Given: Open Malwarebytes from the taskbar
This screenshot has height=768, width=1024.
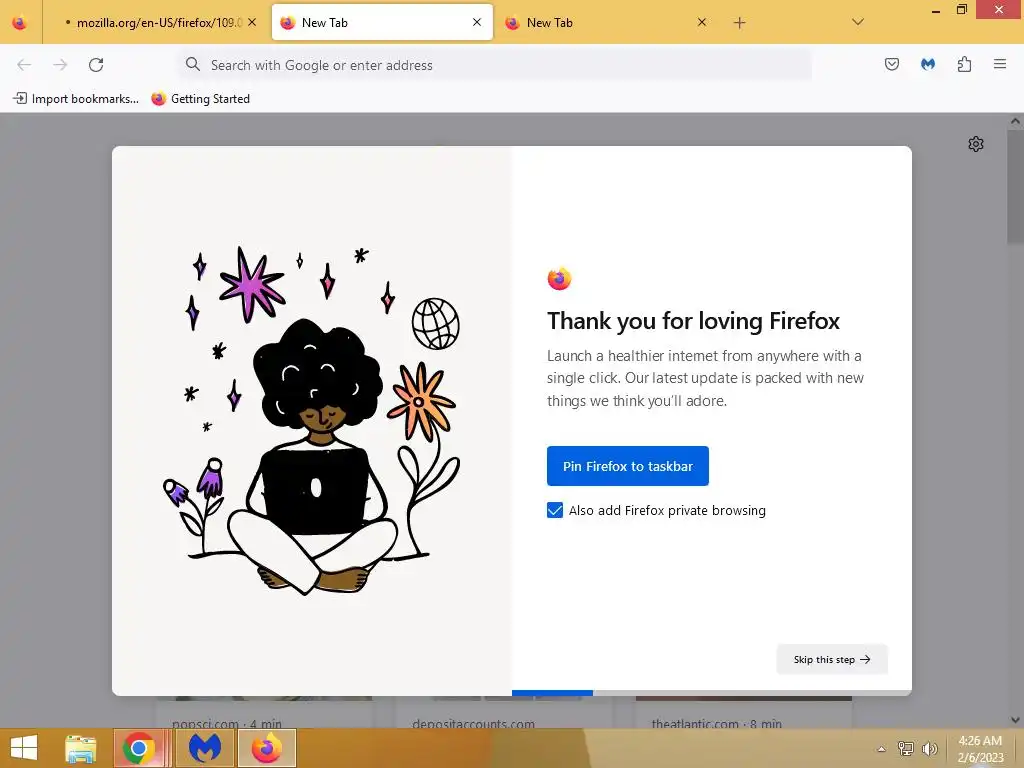Looking at the screenshot, I should click(x=204, y=748).
